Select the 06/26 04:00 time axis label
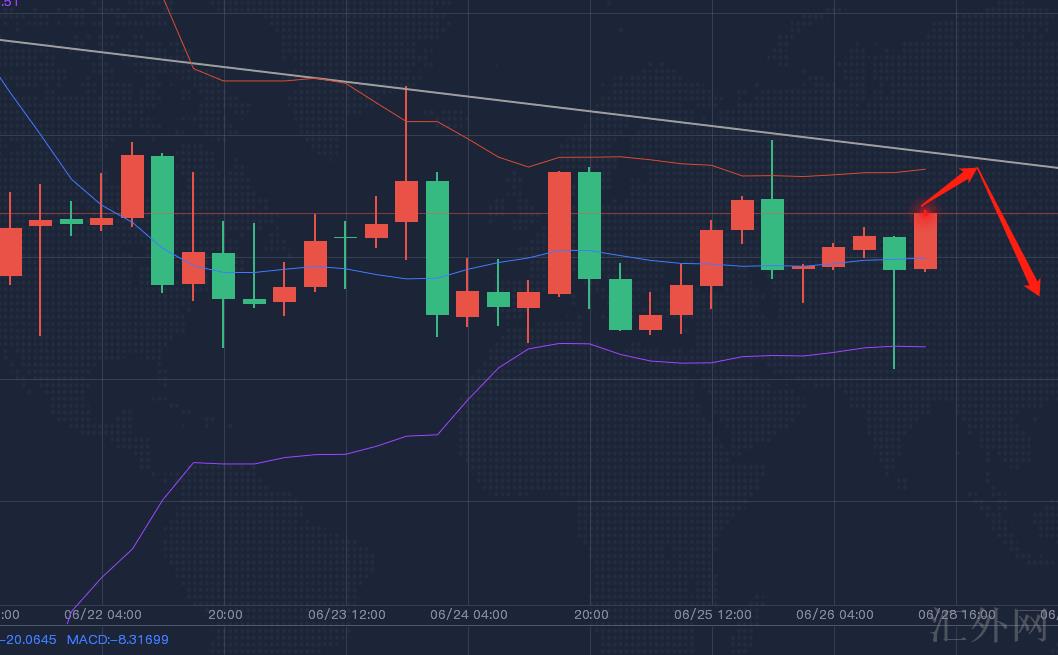Viewport: 1058px width, 655px height. [x=835, y=615]
